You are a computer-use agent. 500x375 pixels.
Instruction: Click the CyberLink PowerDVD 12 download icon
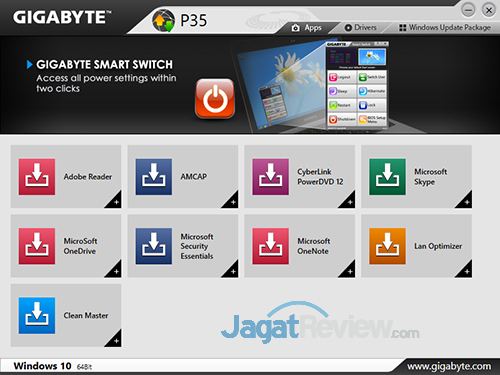pos(271,177)
